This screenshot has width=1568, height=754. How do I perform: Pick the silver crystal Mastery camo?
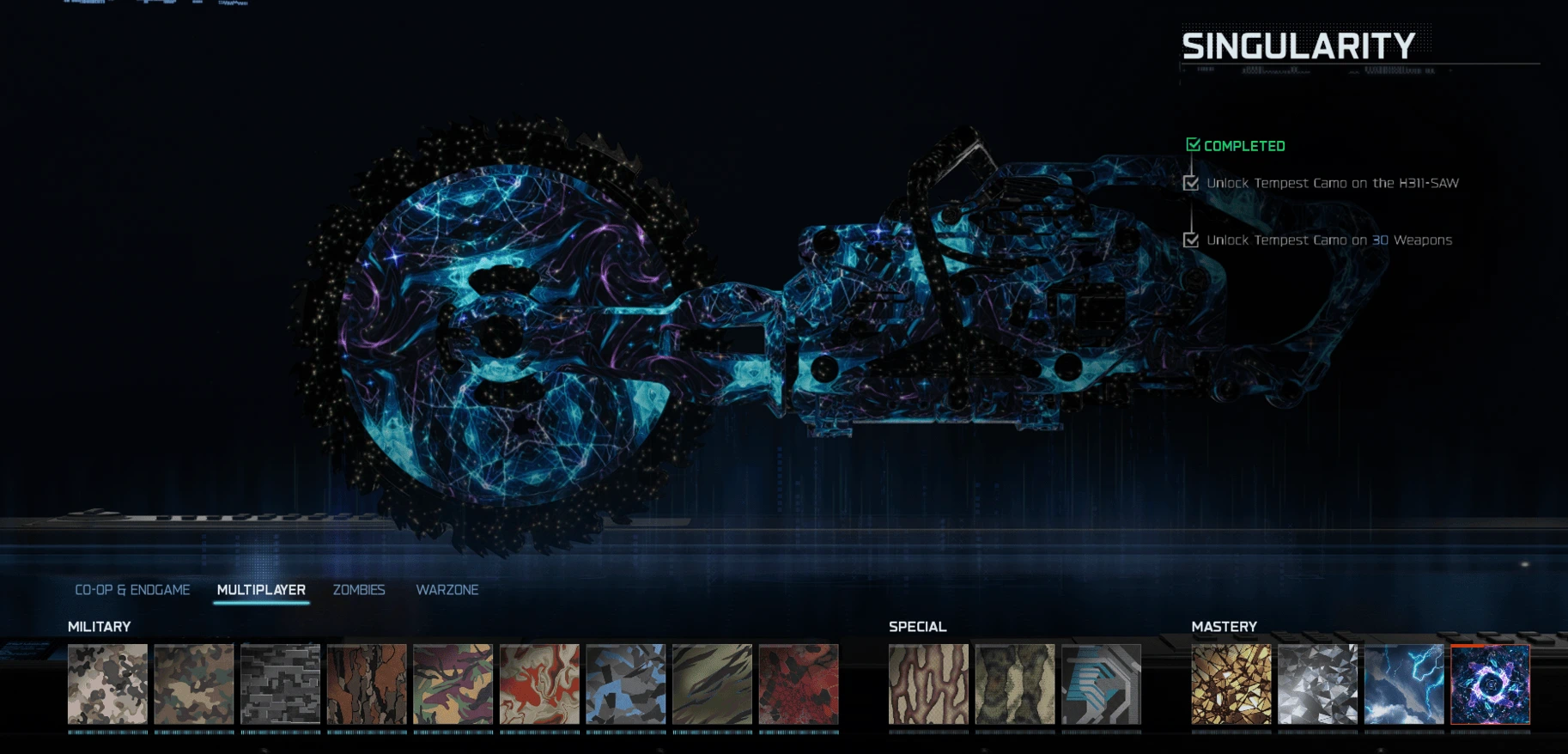(x=1318, y=684)
